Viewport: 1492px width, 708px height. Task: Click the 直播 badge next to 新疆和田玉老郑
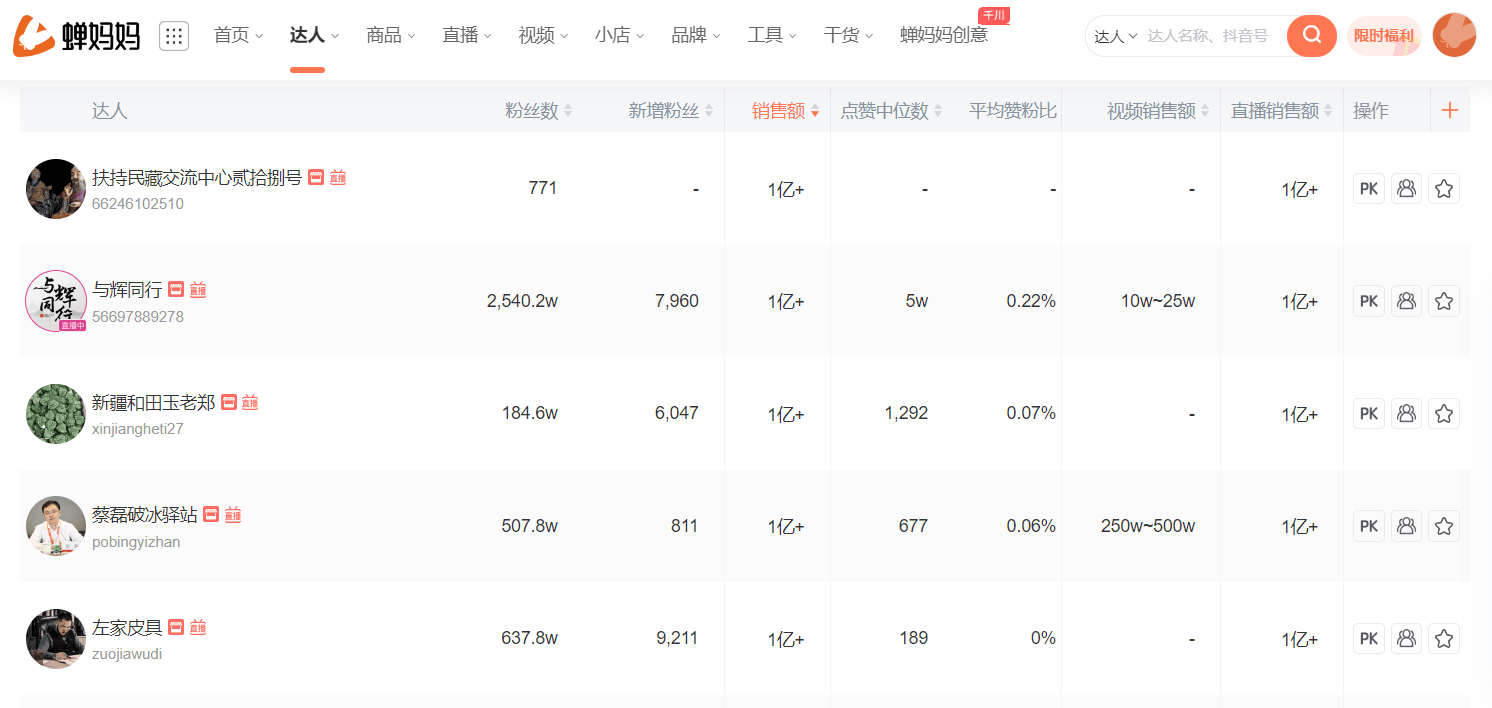(250, 402)
